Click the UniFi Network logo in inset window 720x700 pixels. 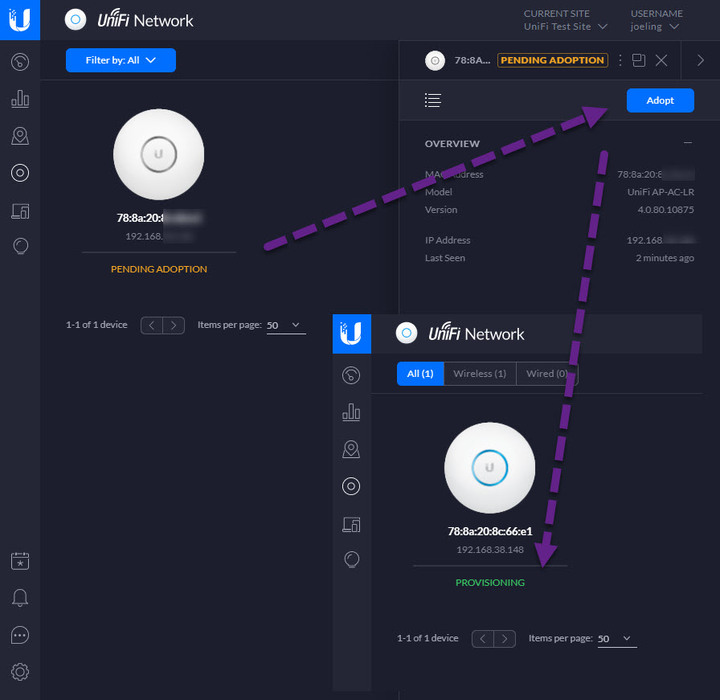point(460,333)
